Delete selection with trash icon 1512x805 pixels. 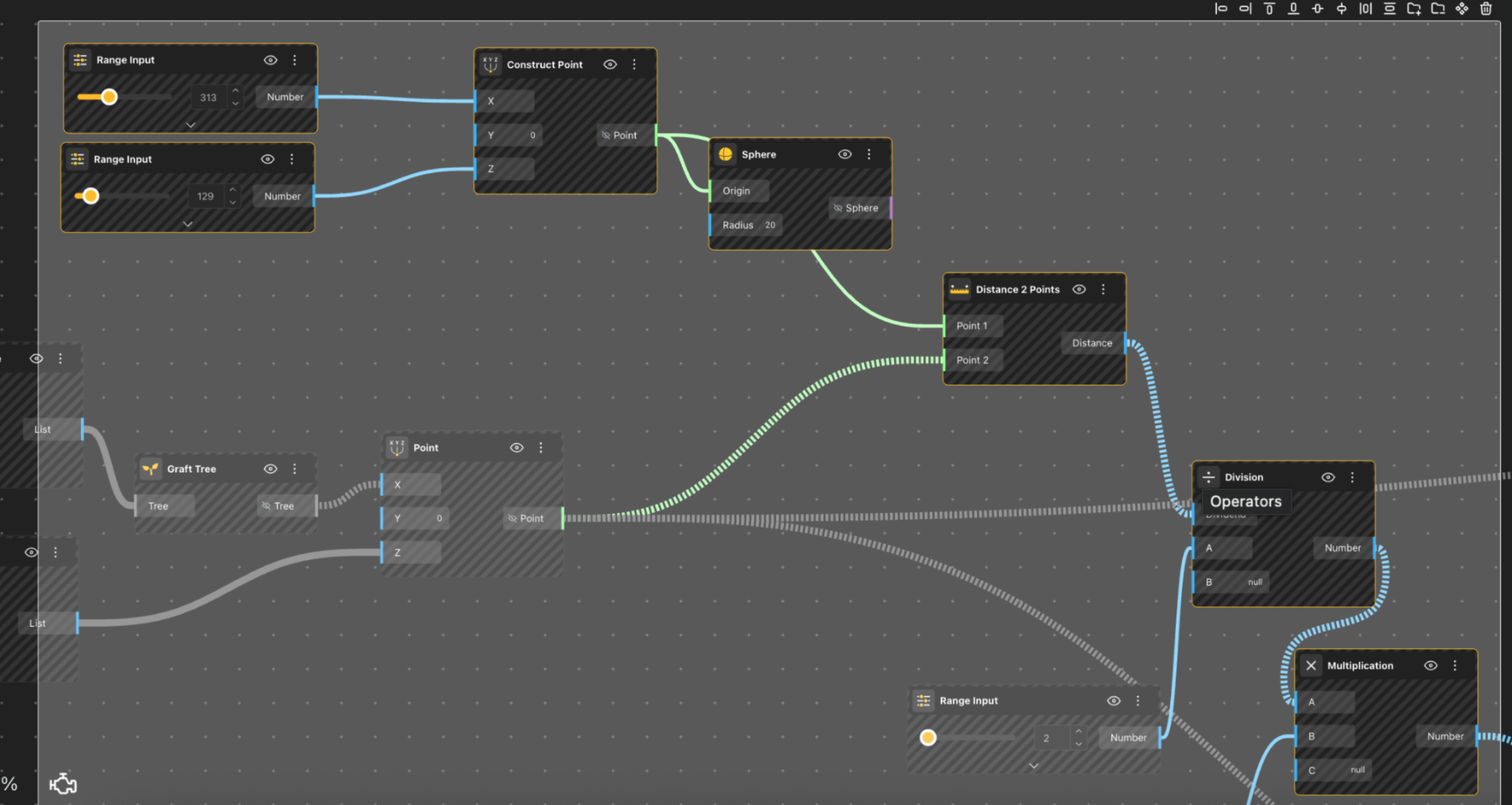point(1485,9)
